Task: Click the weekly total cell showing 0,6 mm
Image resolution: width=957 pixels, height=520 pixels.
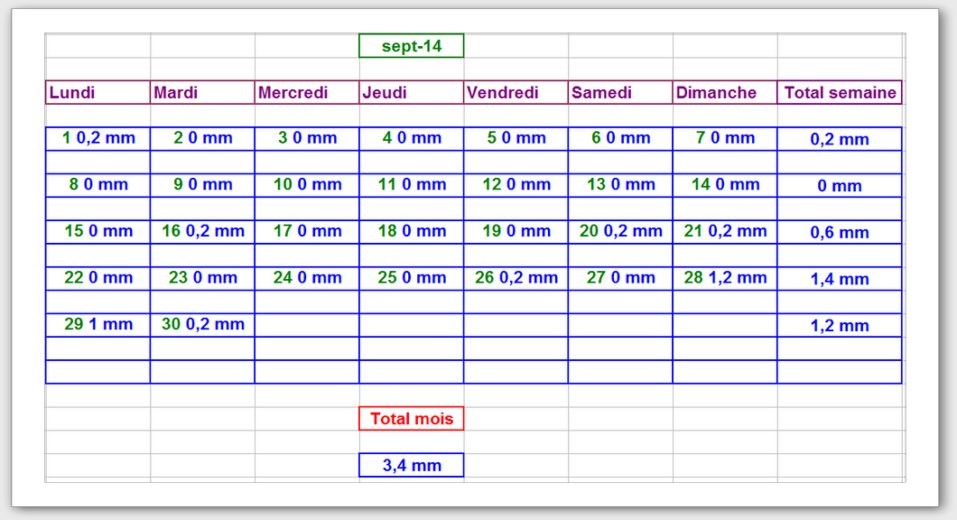Action: click(x=840, y=232)
